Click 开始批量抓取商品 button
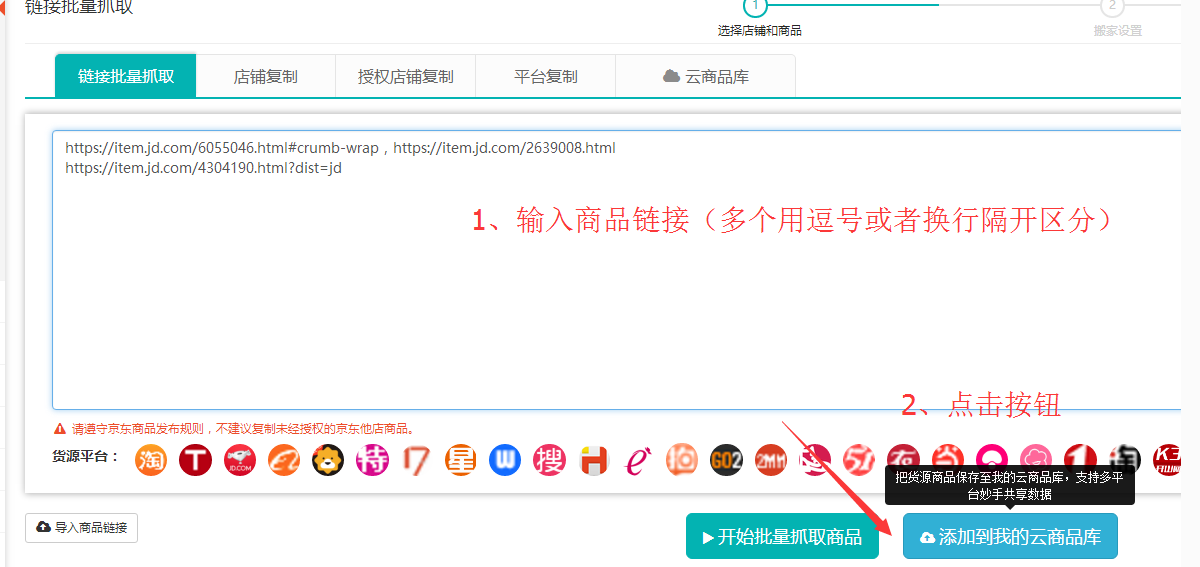This screenshot has width=1200, height=567. 782,537
